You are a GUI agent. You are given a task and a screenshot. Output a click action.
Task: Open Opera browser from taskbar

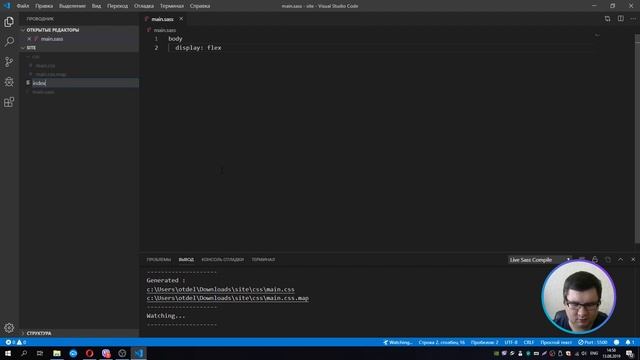click(x=89, y=353)
